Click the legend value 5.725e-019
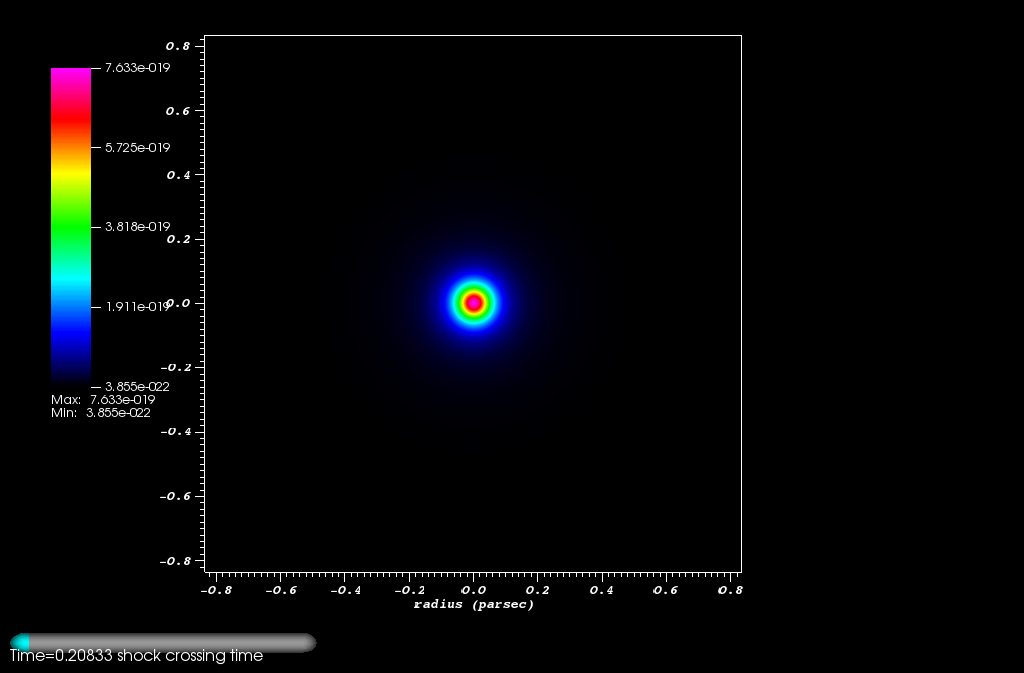 coord(138,148)
